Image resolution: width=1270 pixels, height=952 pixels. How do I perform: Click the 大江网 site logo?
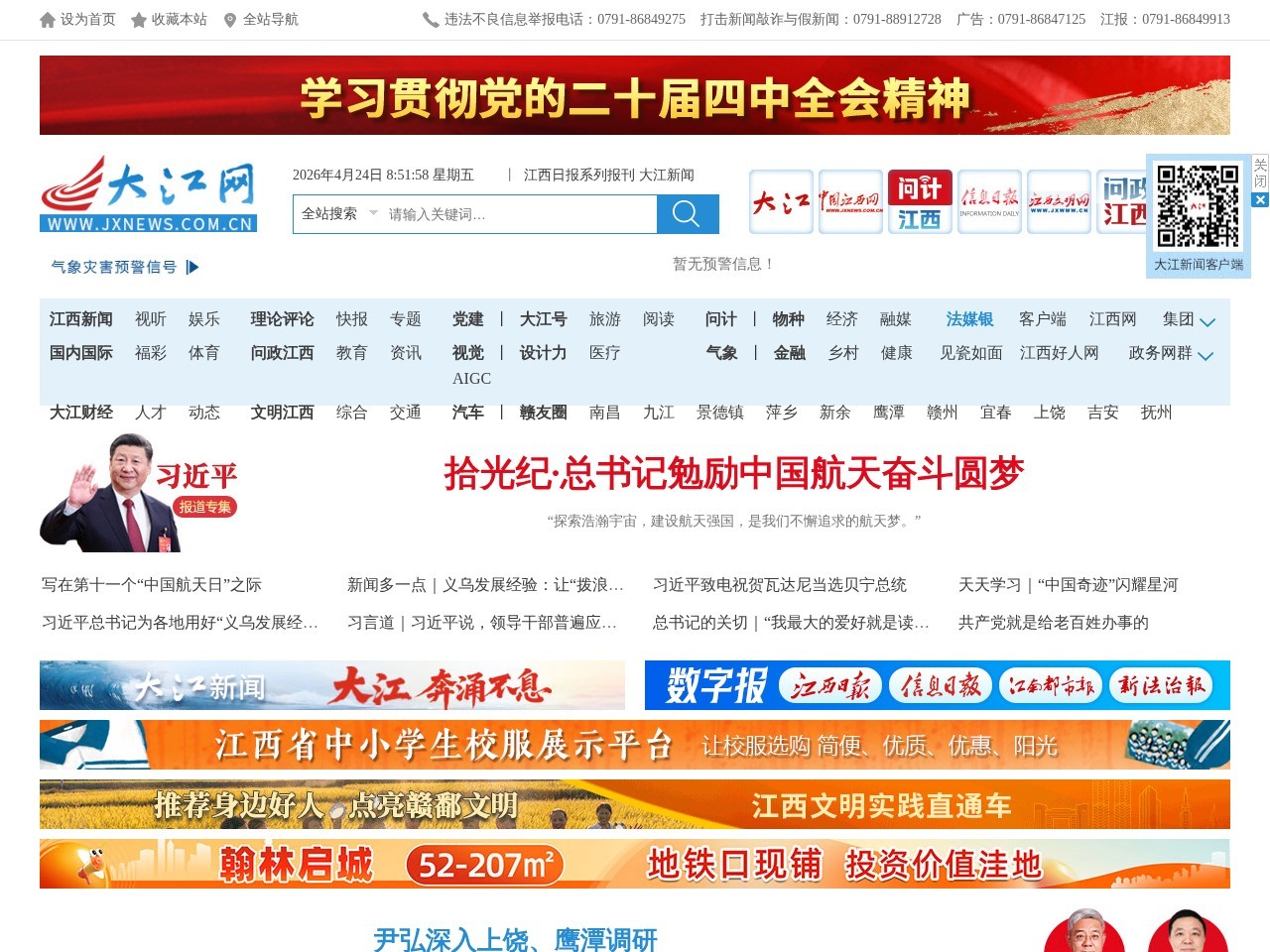point(147,191)
